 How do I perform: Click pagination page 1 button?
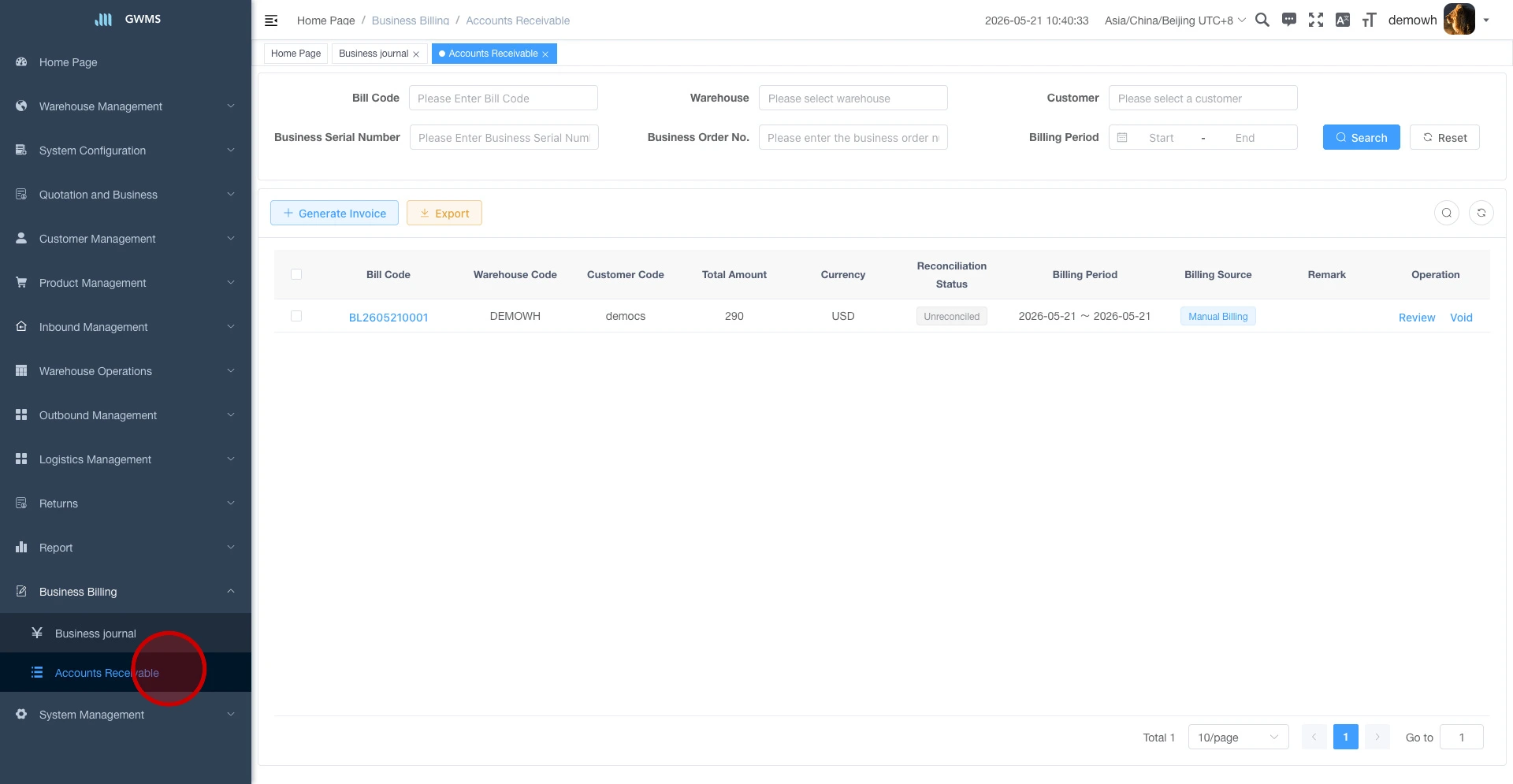pos(1346,737)
